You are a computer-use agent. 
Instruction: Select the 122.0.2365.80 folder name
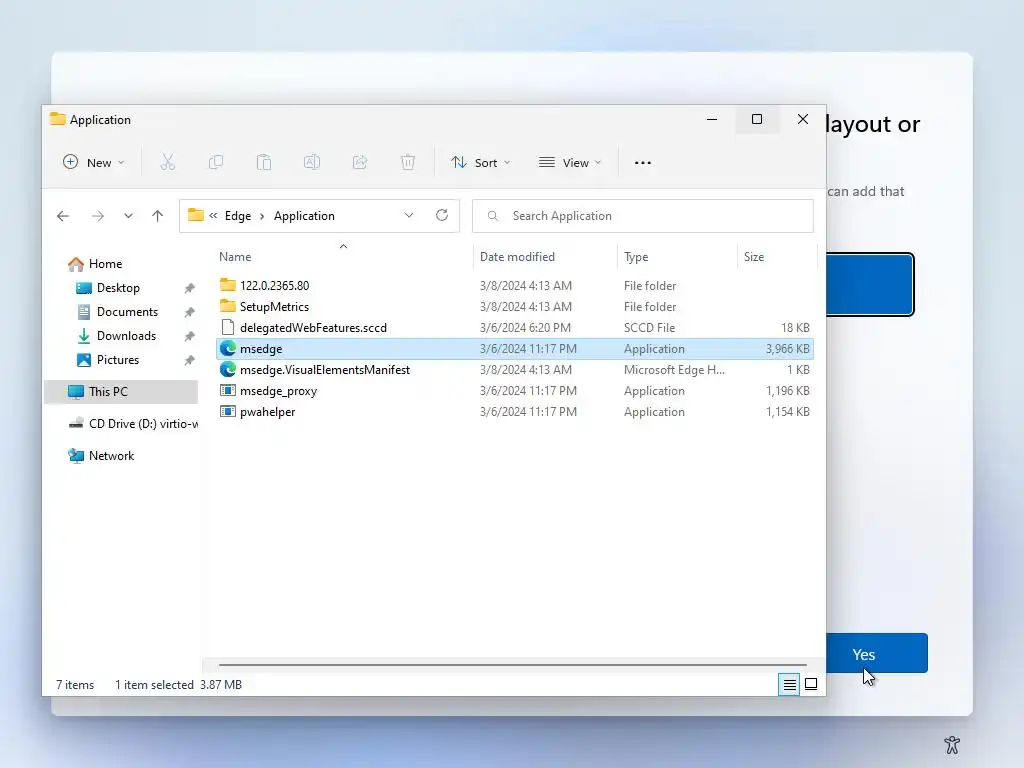[274, 285]
